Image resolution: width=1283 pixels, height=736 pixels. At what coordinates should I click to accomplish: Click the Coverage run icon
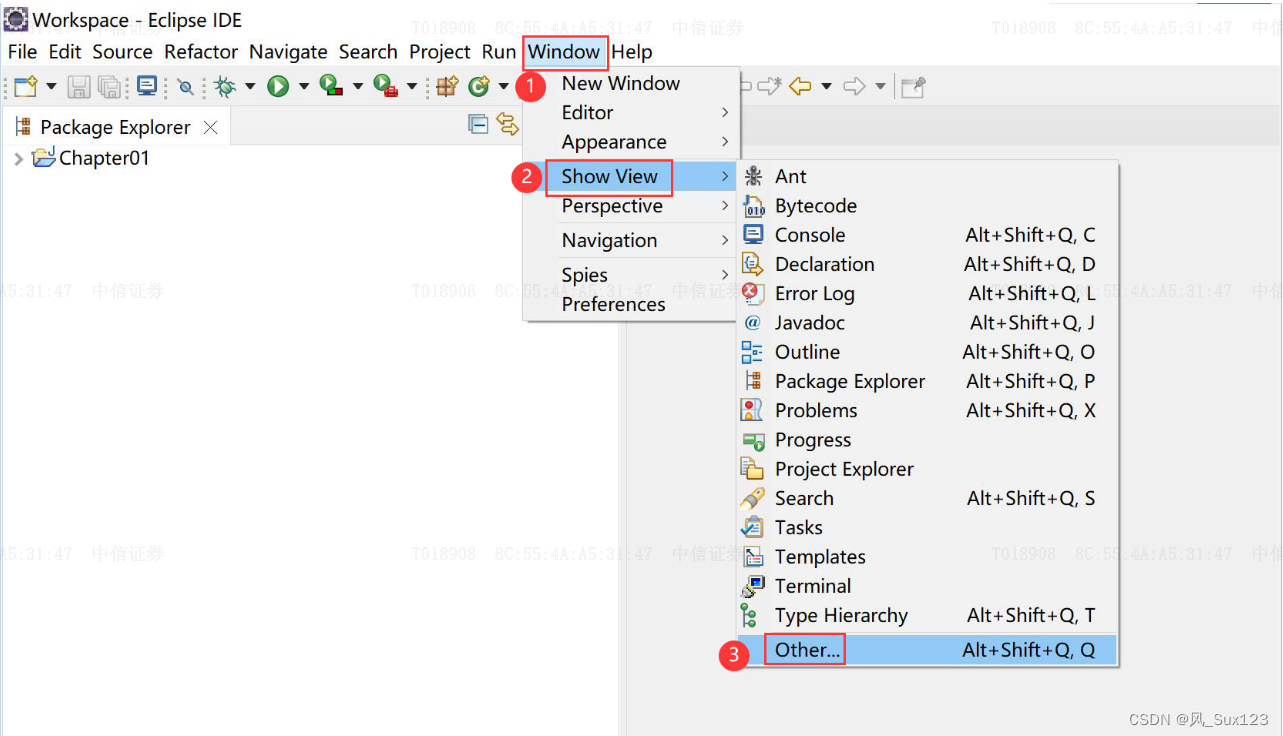[331, 86]
